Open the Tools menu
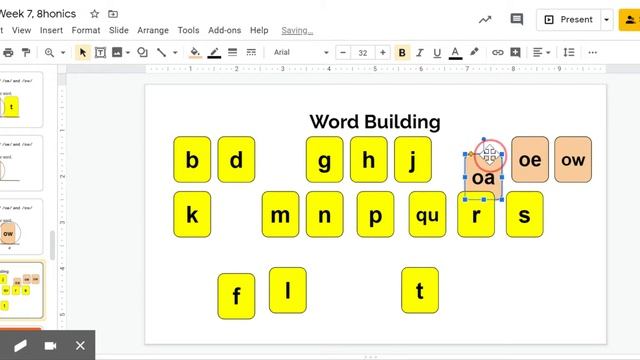 188,30
